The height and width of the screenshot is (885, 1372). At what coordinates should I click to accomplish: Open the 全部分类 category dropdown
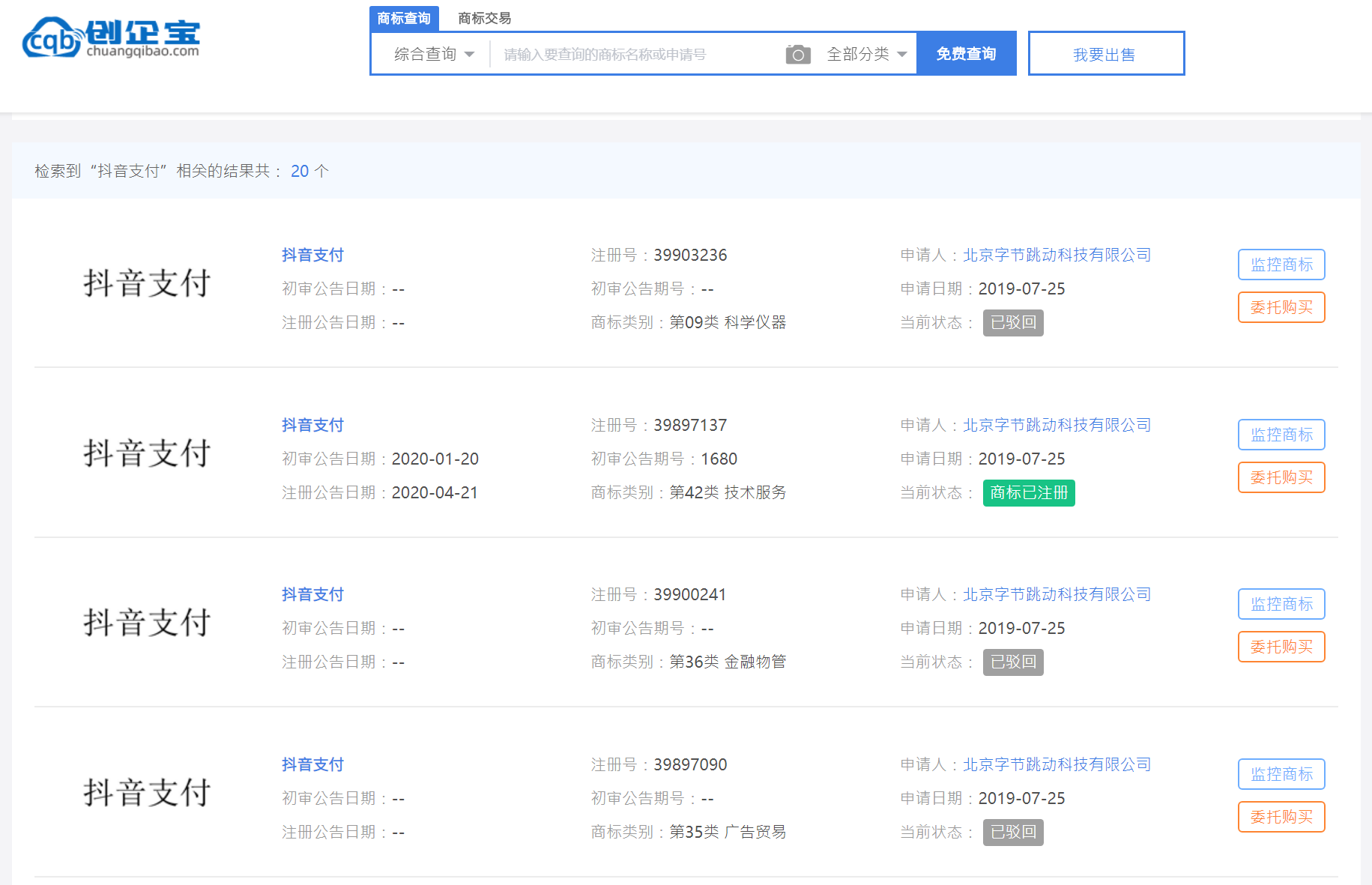[867, 54]
